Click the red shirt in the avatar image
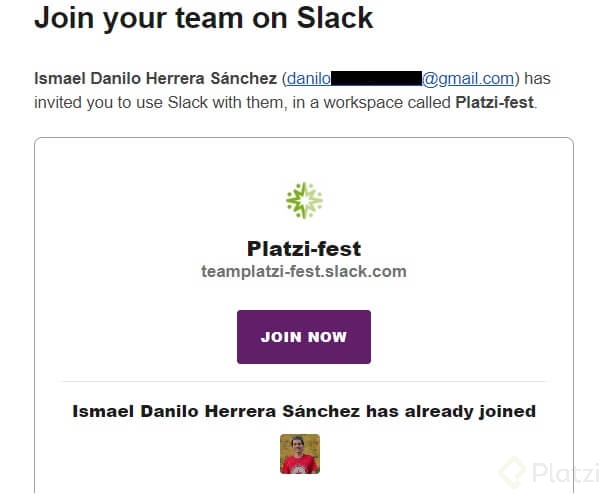The width and height of the screenshot is (606, 494). (x=300, y=464)
